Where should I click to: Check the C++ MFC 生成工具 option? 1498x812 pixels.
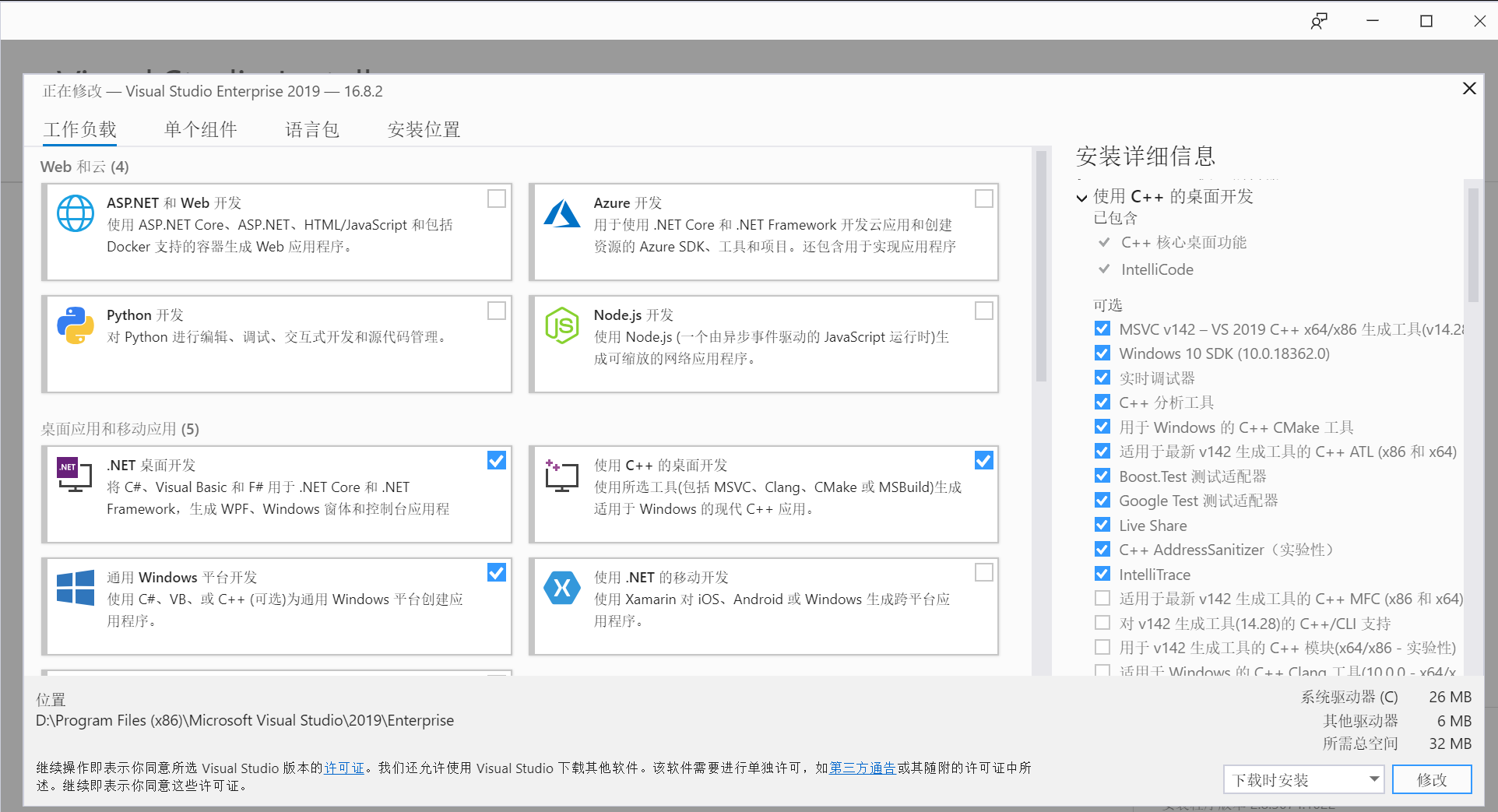point(1102,598)
